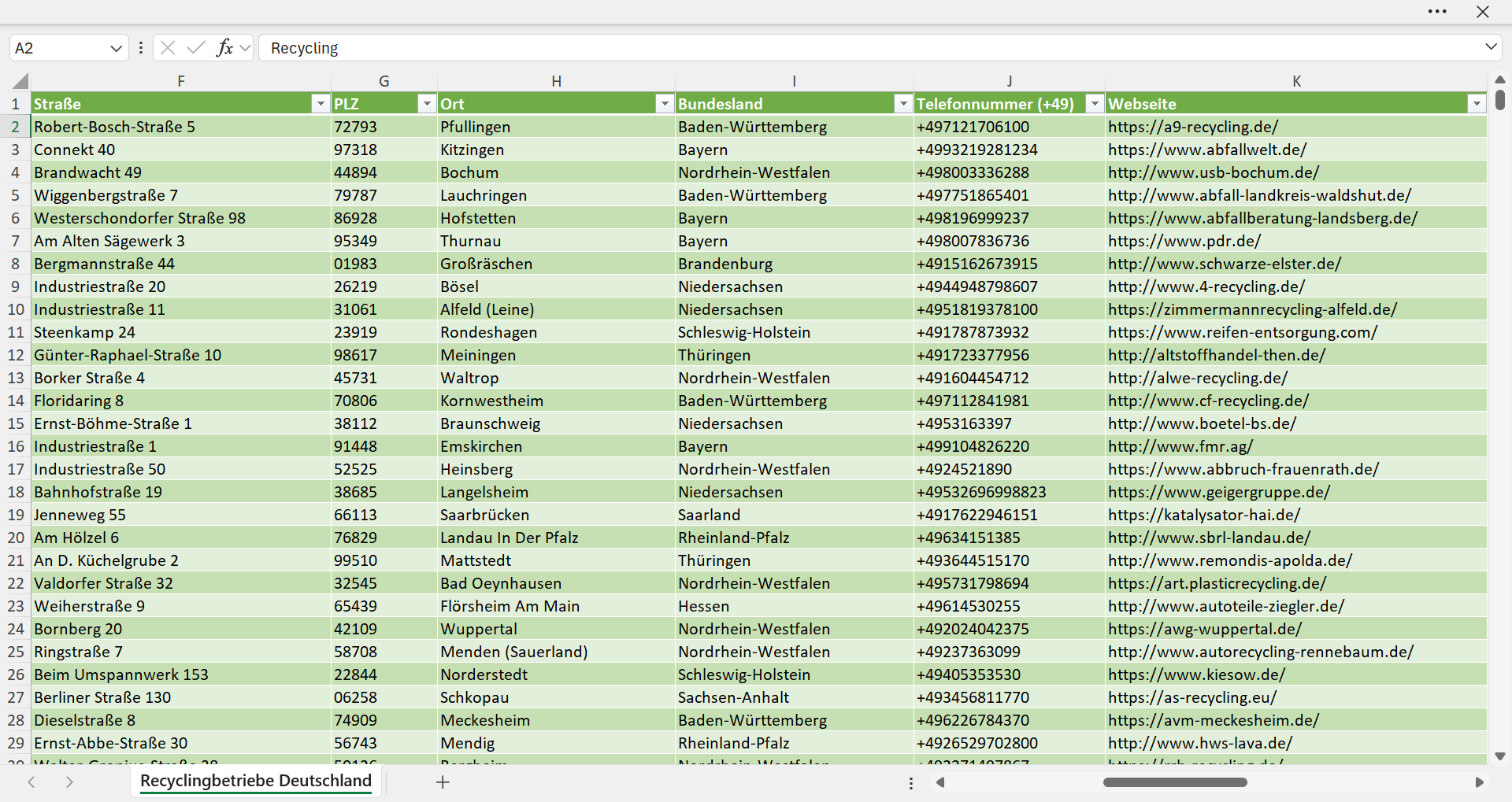Add a new sheet with plus button
1512x802 pixels.
pos(443,782)
